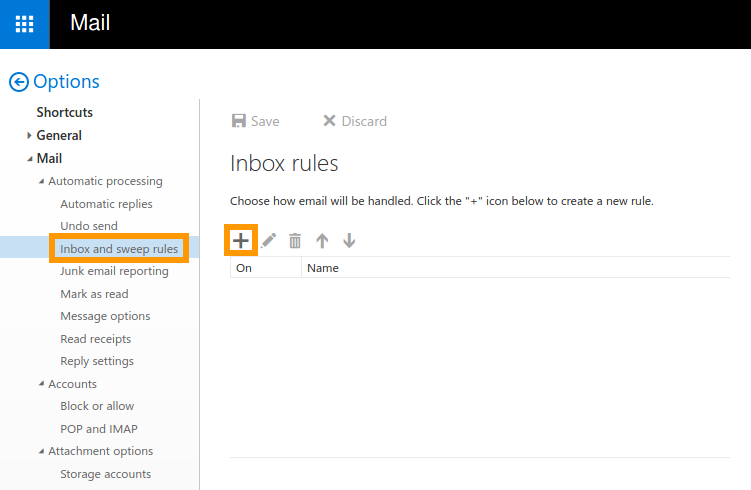Add a new inbox rule with plus icon
The height and width of the screenshot is (490, 751).
pyautogui.click(x=240, y=241)
